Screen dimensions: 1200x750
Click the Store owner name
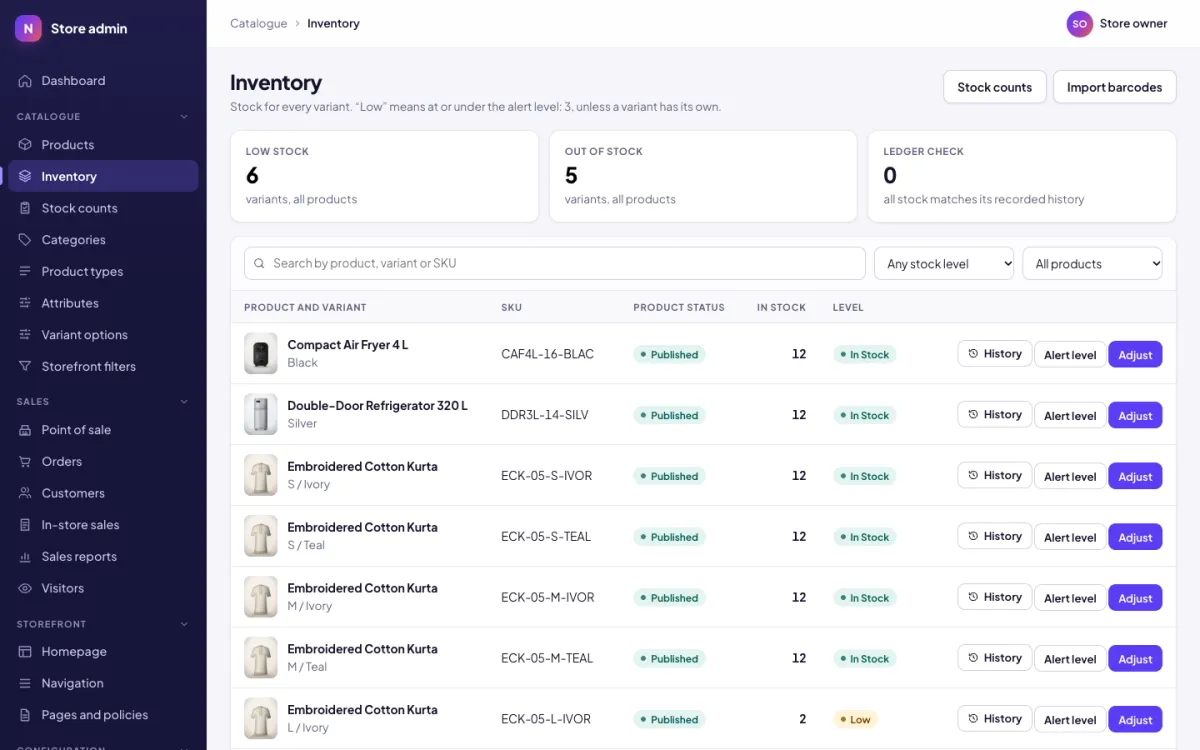(1133, 24)
